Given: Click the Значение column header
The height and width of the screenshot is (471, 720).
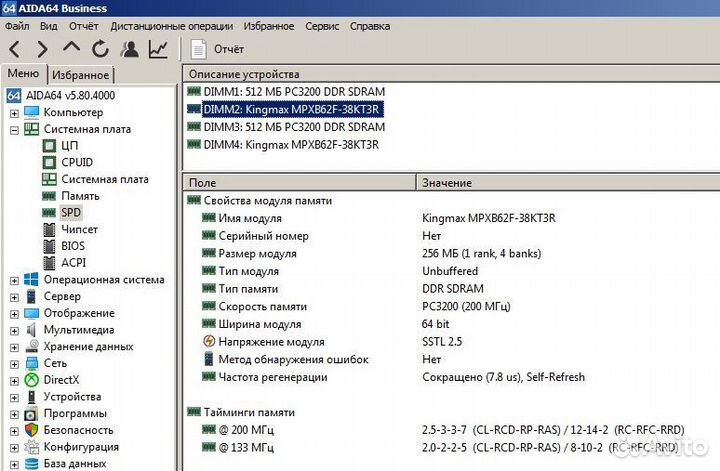Looking at the screenshot, I should click(x=568, y=183).
